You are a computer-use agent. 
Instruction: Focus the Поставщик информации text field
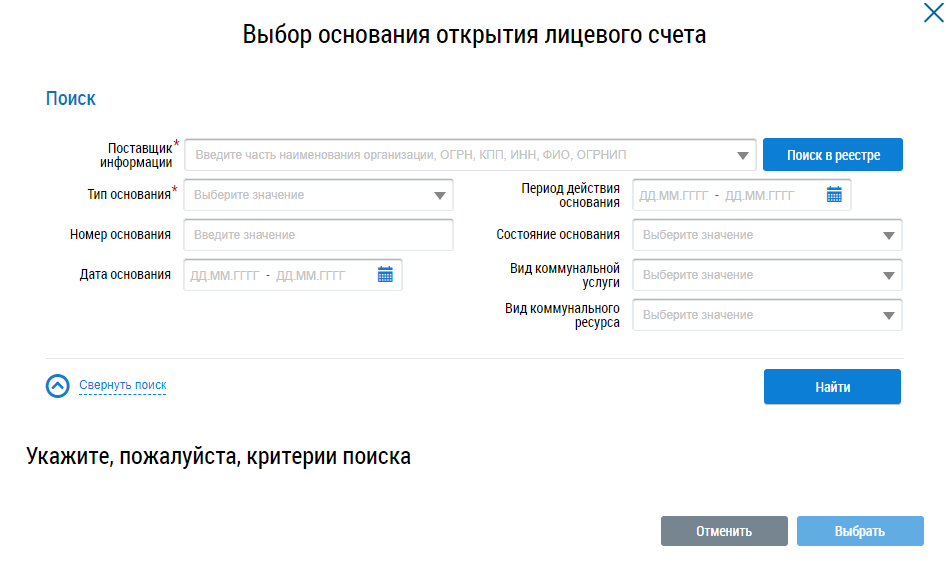click(458, 156)
